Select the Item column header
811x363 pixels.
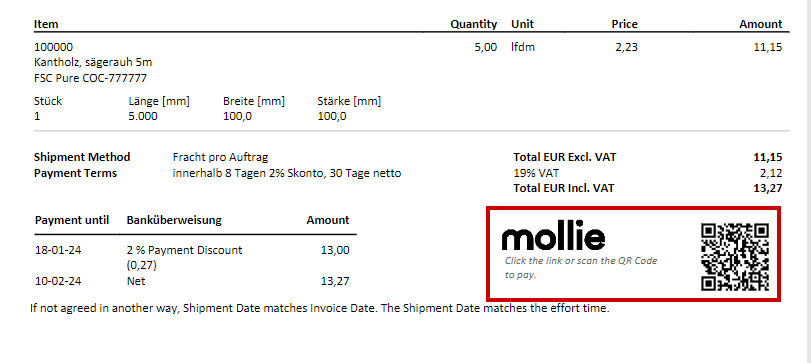pyautogui.click(x=46, y=24)
